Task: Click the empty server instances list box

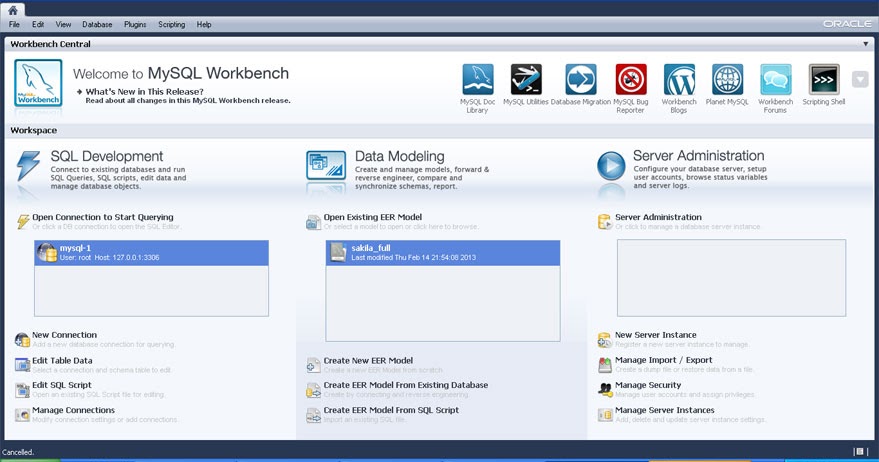Action: [x=732, y=278]
